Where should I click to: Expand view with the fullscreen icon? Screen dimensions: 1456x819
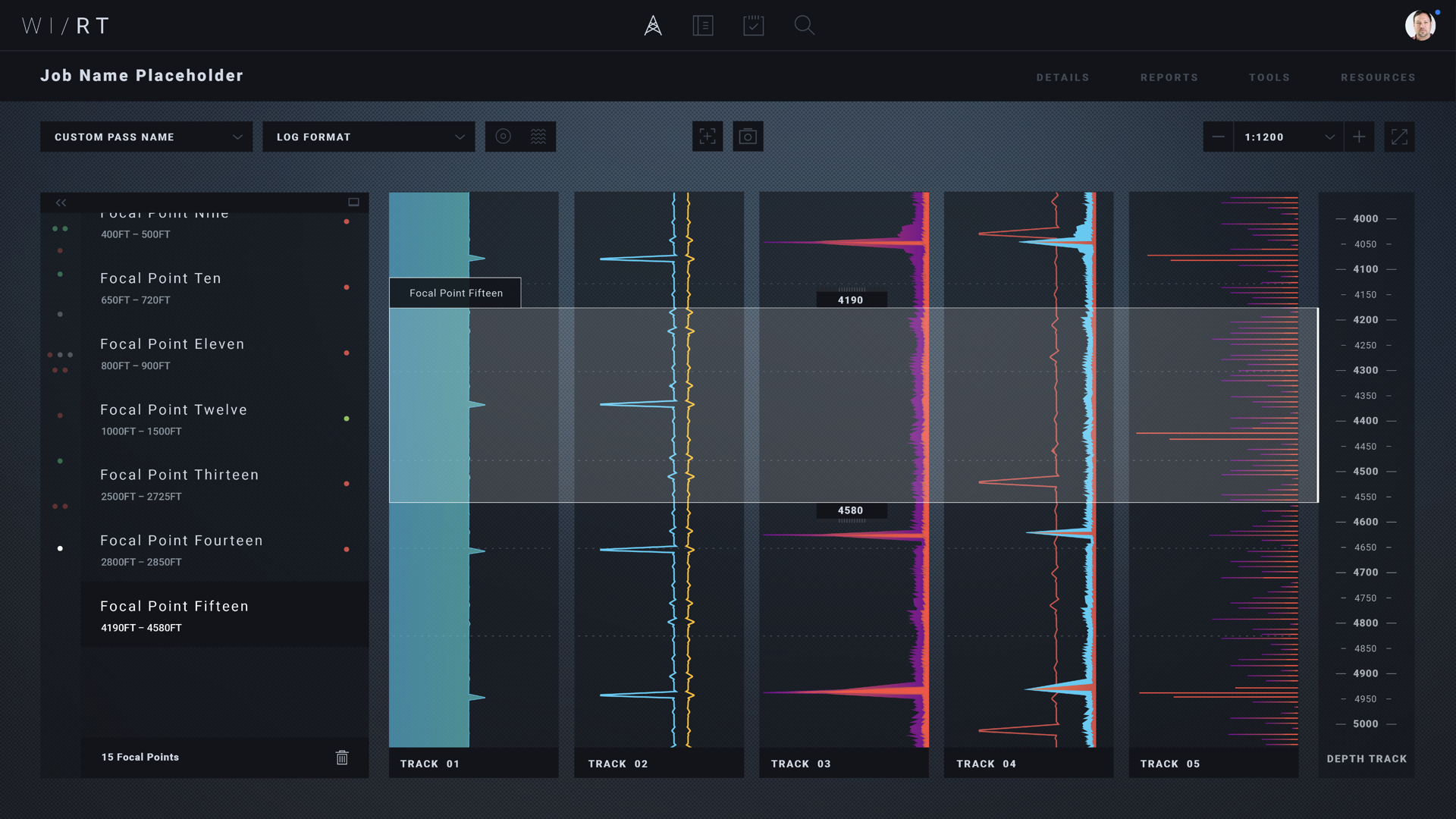click(1399, 136)
